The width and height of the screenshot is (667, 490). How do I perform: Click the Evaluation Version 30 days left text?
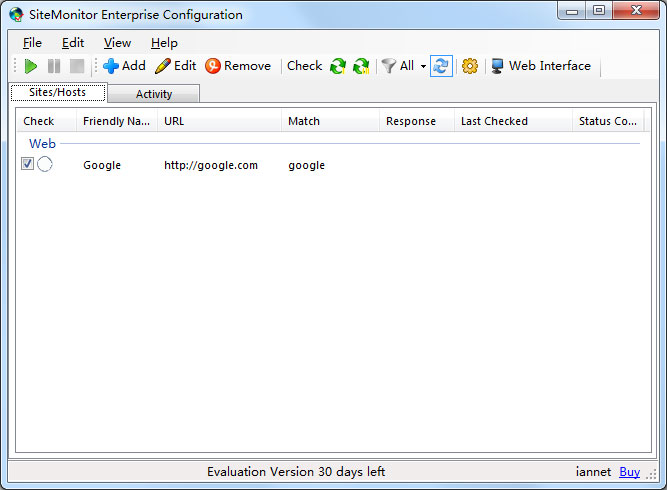(296, 472)
